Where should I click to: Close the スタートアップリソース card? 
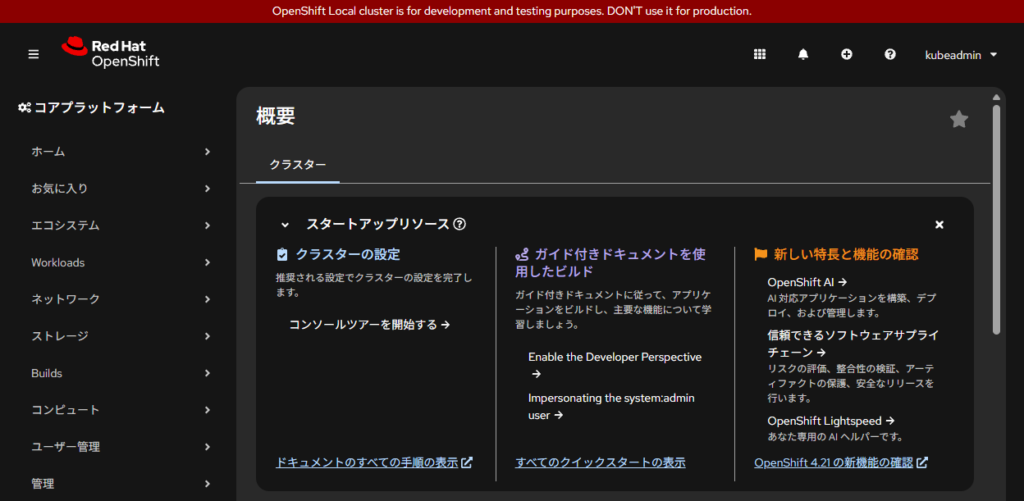tap(939, 225)
